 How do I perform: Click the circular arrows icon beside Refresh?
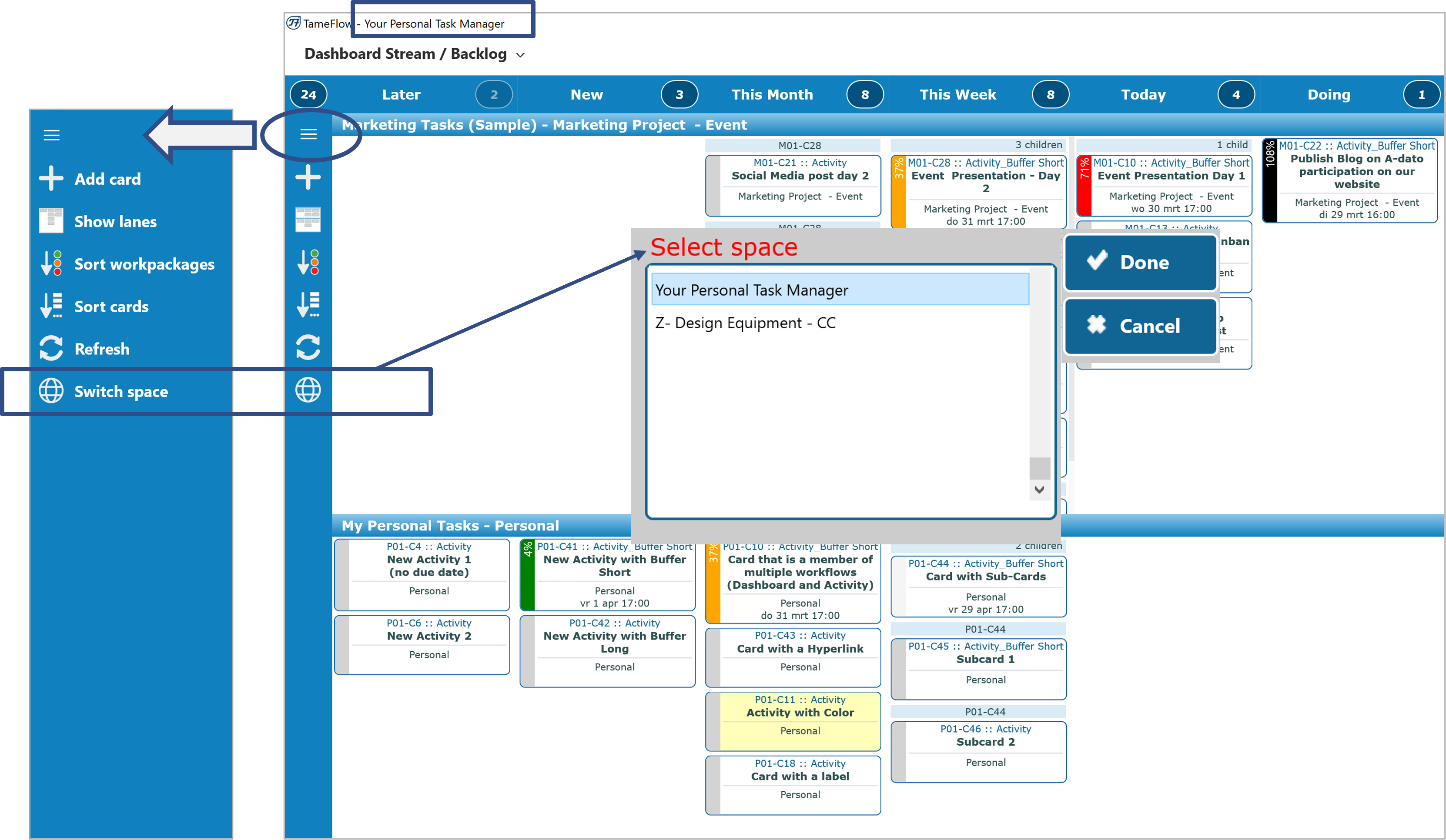point(51,348)
